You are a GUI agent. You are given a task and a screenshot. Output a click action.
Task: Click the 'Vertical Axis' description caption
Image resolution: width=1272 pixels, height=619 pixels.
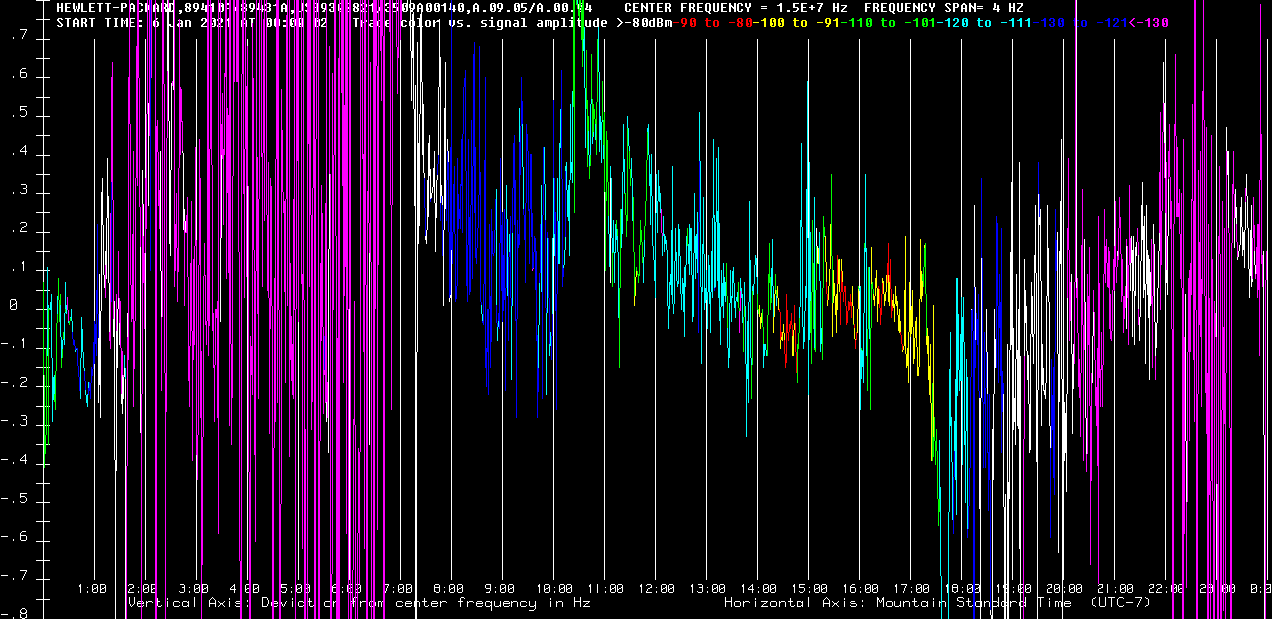coord(360,603)
